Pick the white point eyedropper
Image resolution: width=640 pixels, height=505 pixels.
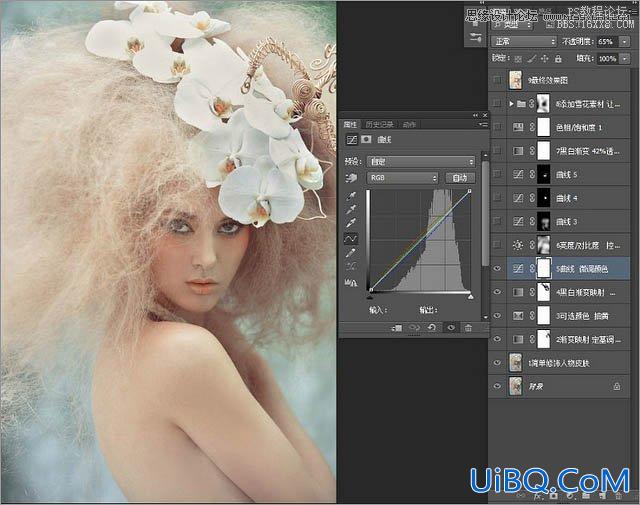tap(351, 223)
